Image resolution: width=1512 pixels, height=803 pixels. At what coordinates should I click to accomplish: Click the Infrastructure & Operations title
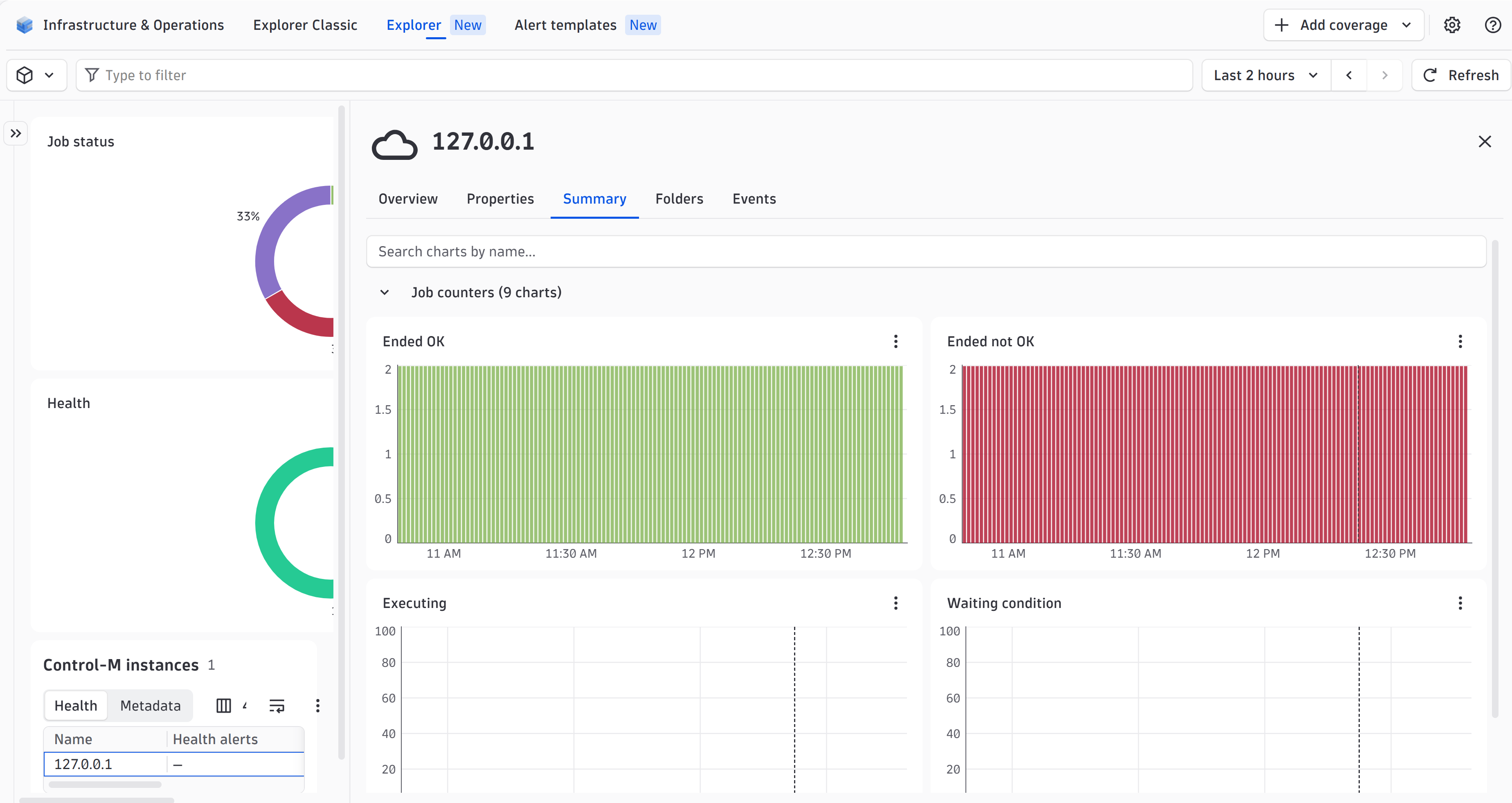click(x=133, y=25)
